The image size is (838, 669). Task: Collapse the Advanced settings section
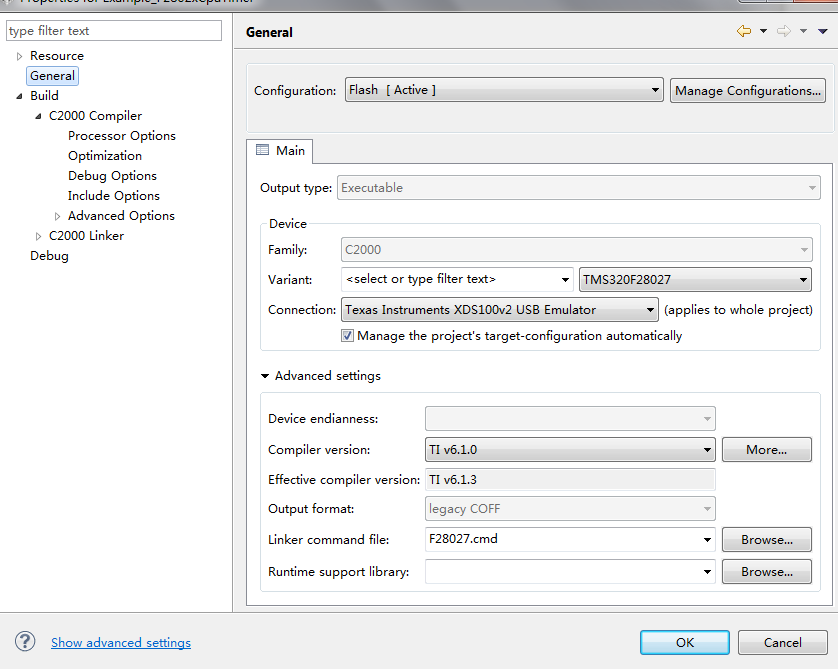coord(265,376)
